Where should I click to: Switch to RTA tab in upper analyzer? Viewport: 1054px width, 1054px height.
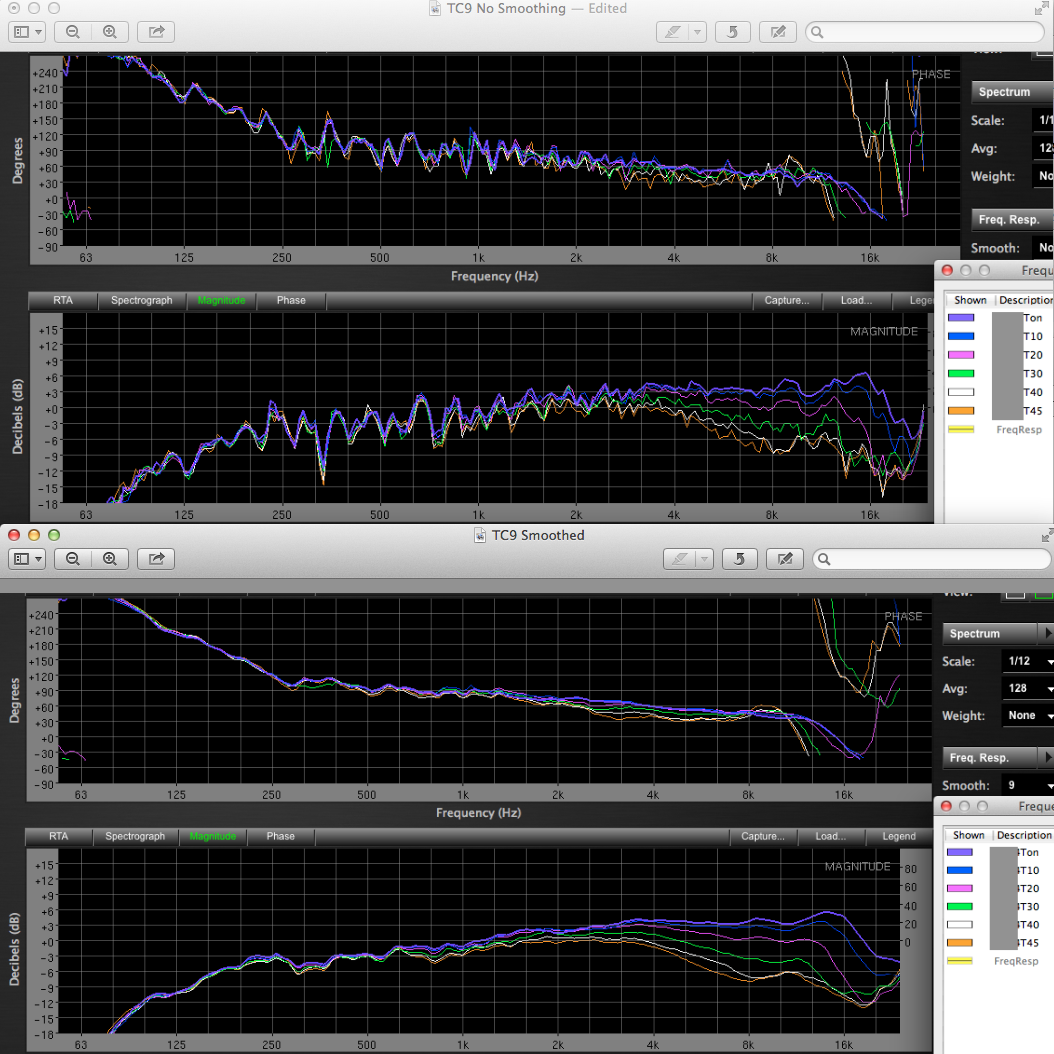[63, 300]
